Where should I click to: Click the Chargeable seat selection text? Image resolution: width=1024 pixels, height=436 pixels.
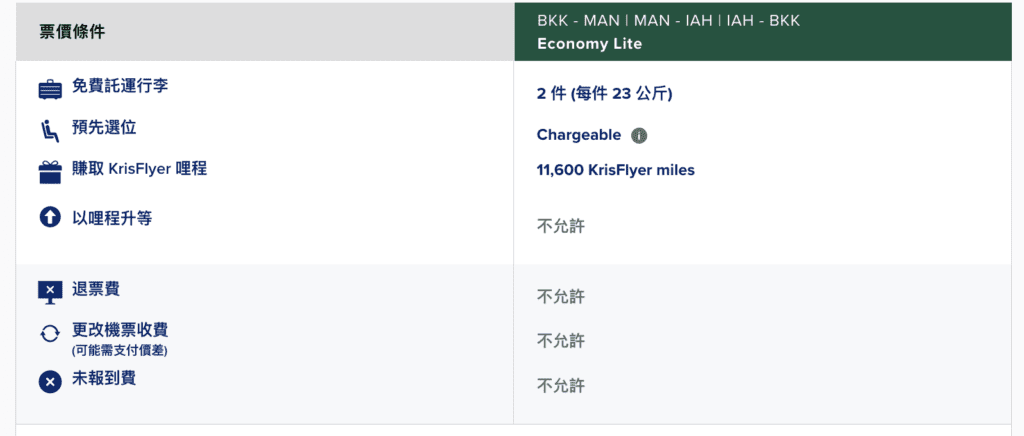point(579,135)
